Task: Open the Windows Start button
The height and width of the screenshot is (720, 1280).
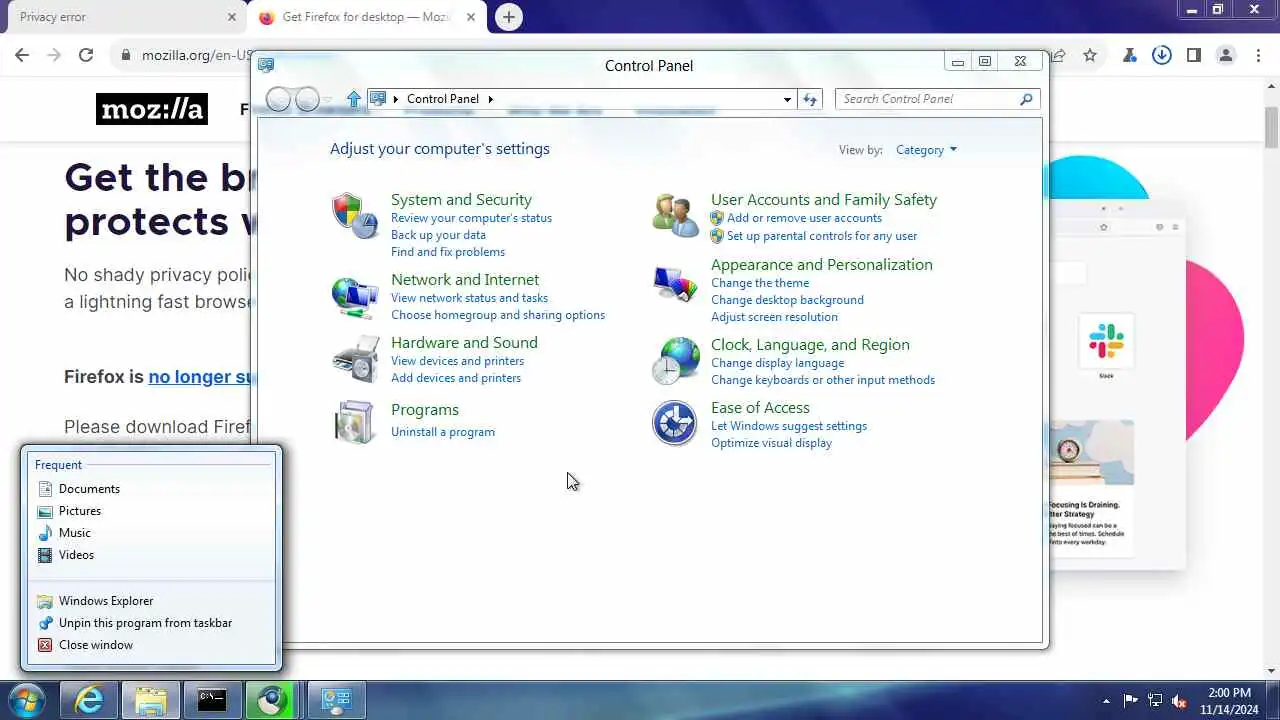Action: pos(27,700)
